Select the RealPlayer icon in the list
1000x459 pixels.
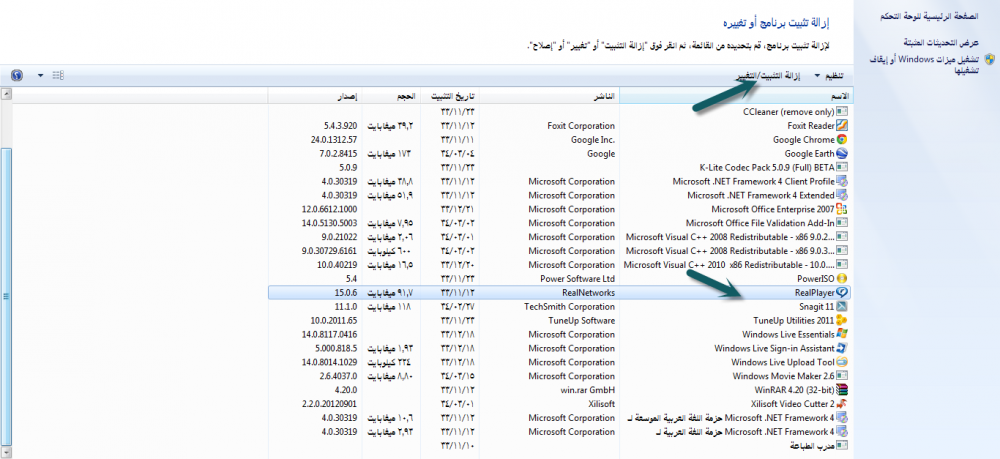click(842, 292)
